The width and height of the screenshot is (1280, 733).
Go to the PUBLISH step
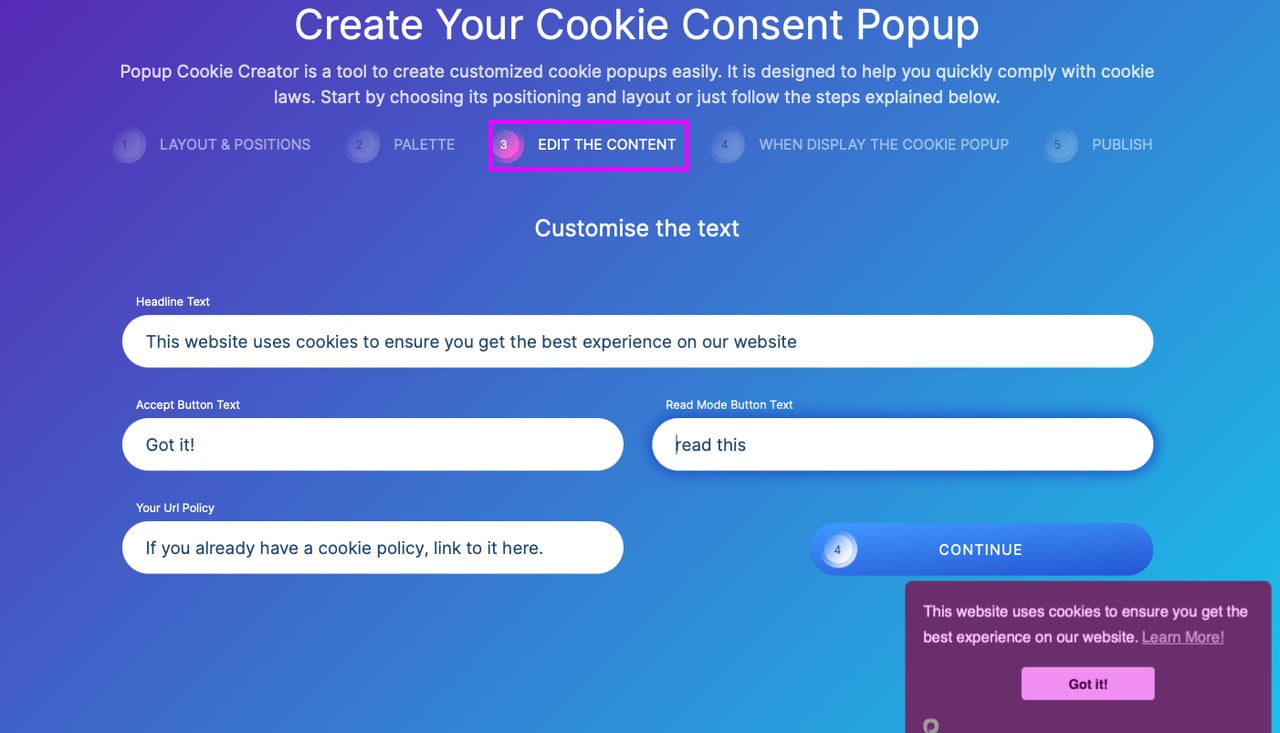point(1121,145)
